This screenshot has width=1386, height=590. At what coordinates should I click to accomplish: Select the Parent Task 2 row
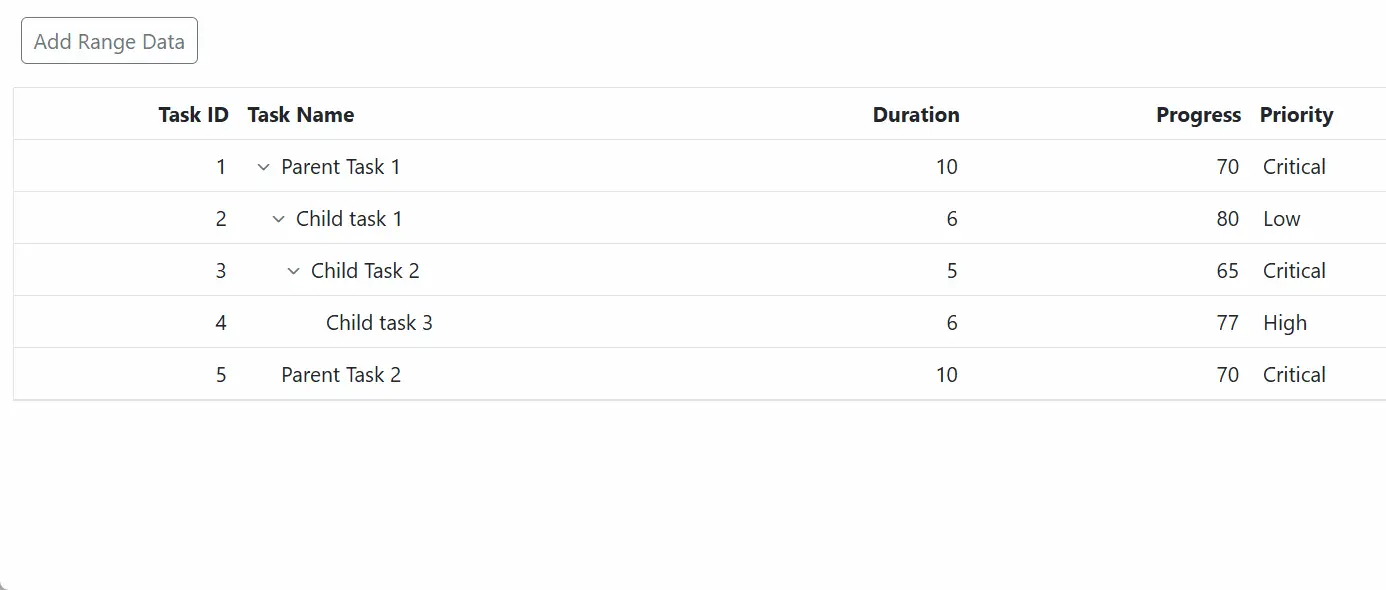(340, 374)
